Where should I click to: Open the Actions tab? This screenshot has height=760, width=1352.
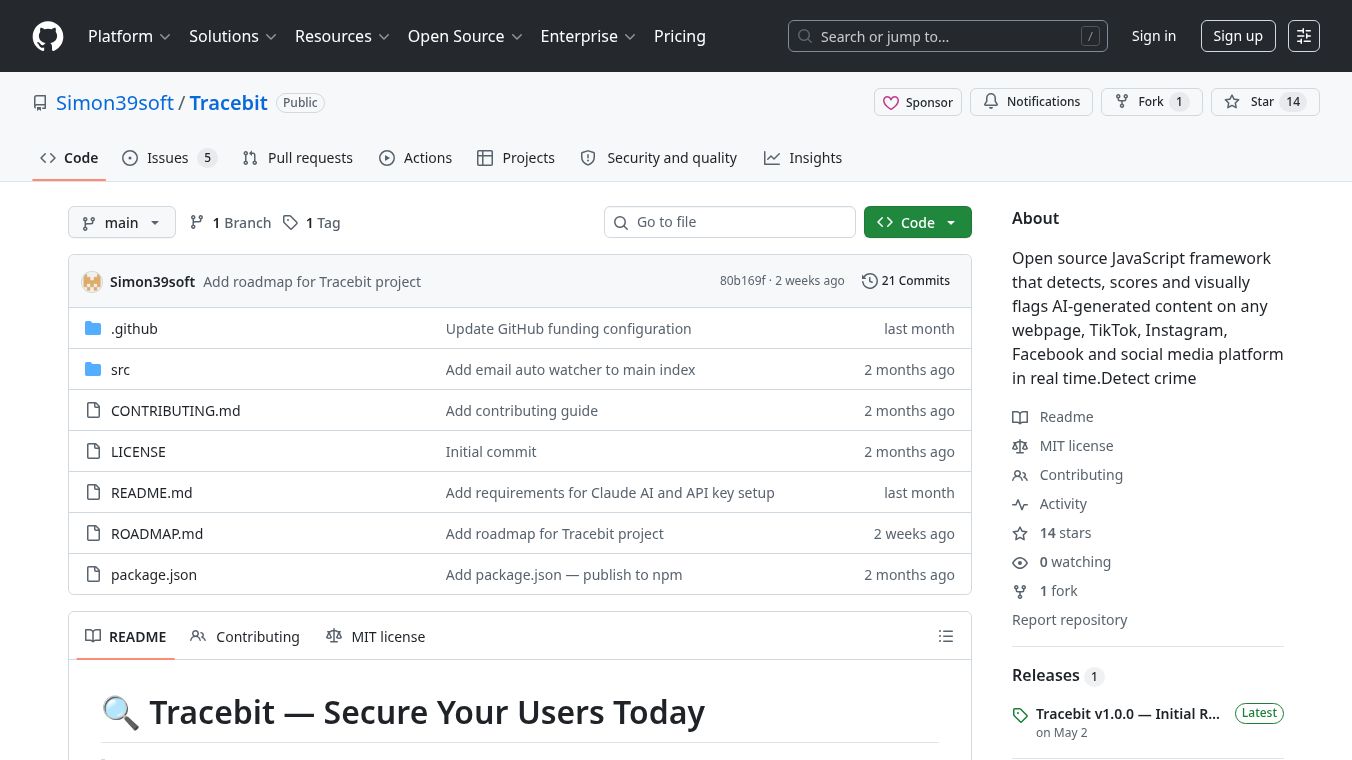(416, 158)
